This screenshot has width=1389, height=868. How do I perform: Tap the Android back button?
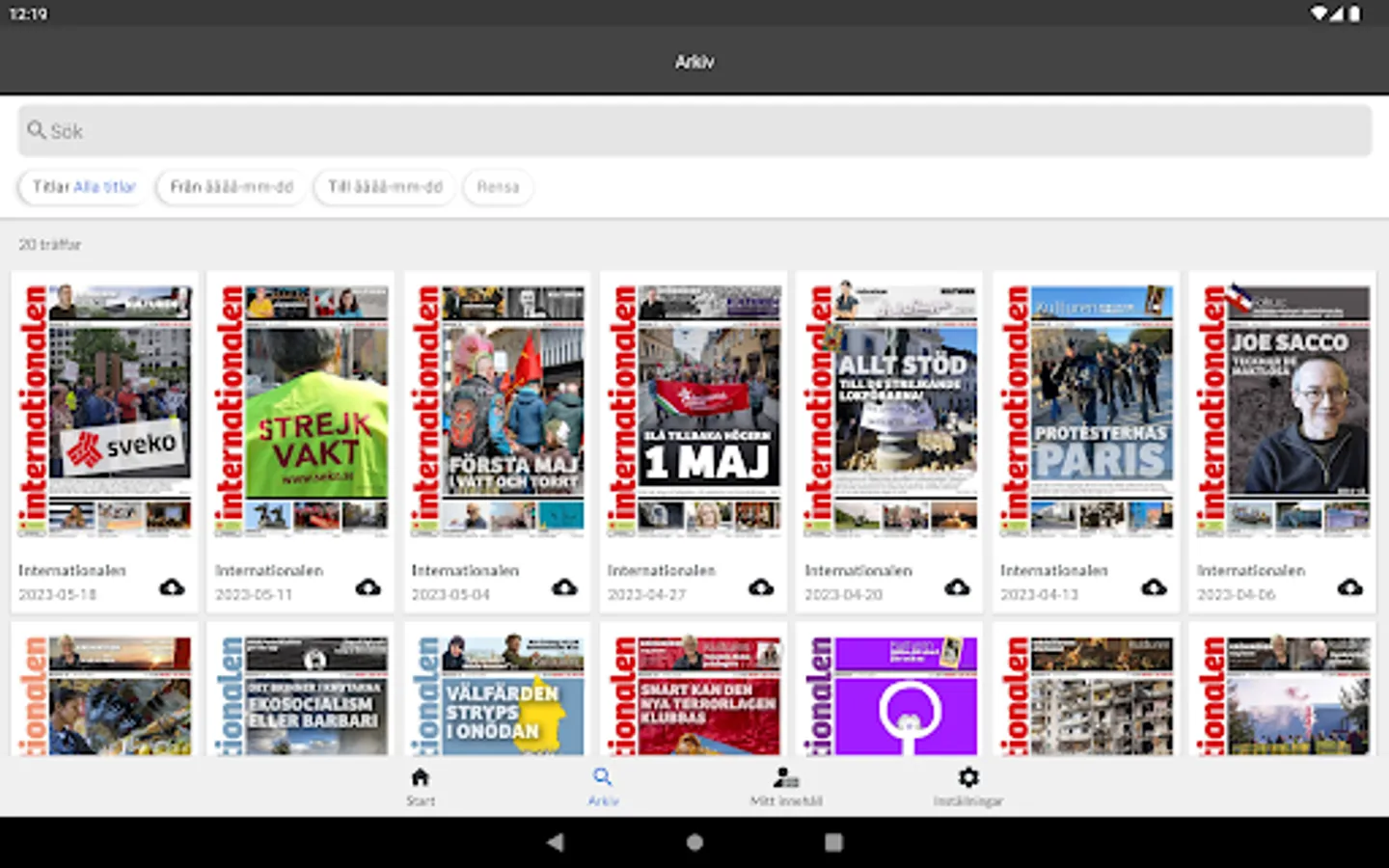[x=555, y=842]
